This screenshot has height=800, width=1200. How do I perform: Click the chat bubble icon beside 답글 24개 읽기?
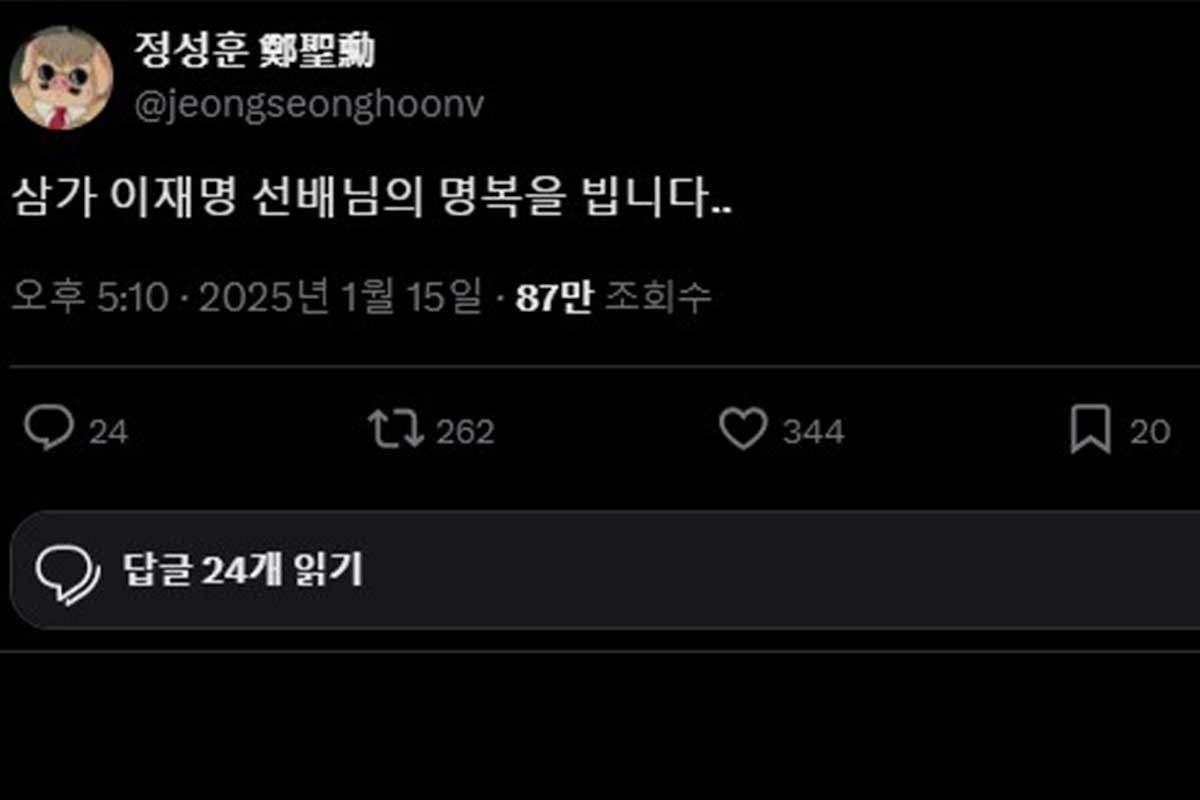point(68,571)
